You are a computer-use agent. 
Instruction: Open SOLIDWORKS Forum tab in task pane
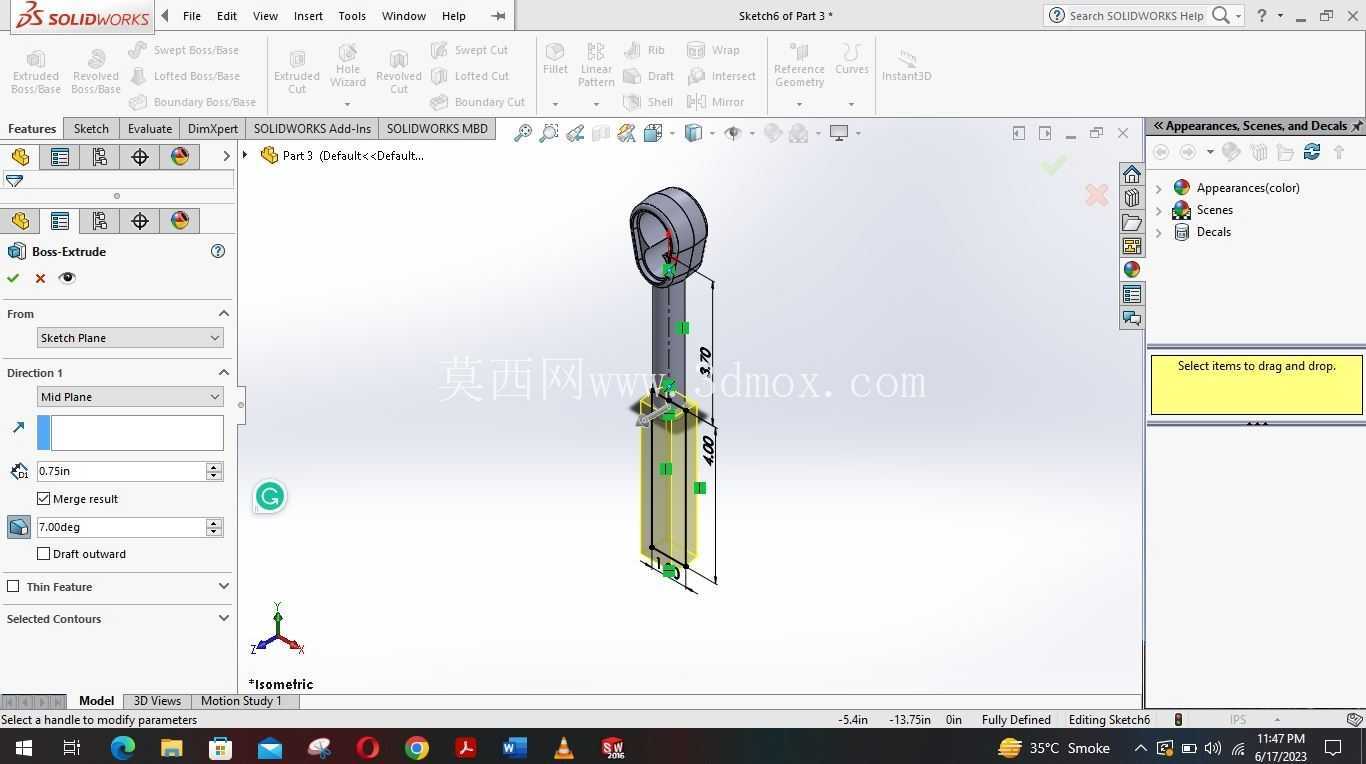point(1132,318)
